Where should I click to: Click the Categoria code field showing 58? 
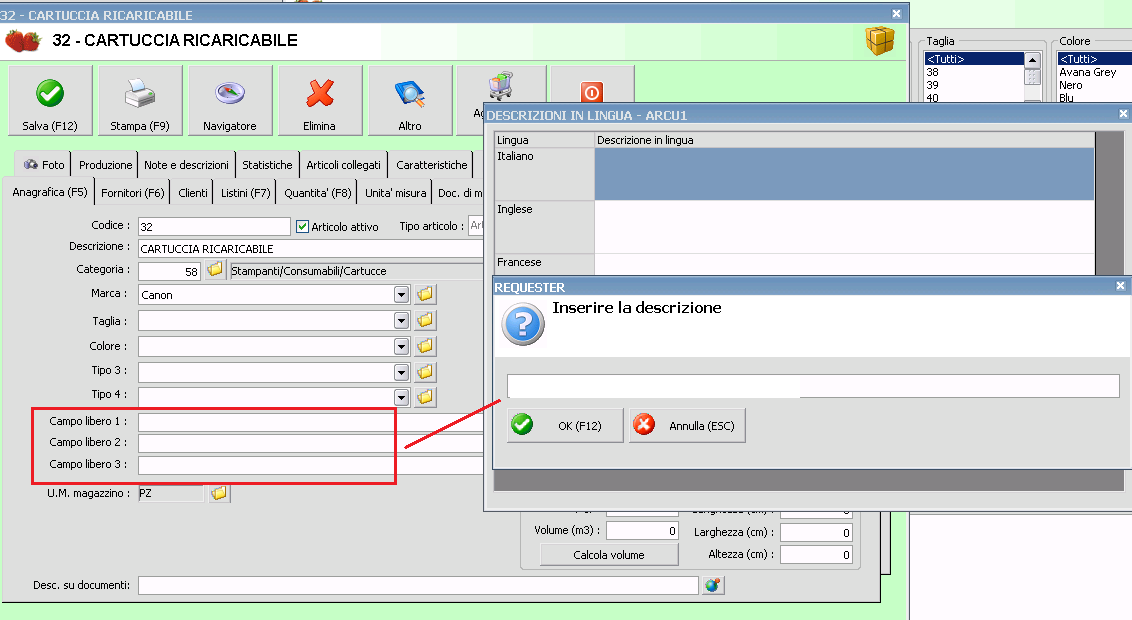[170, 271]
